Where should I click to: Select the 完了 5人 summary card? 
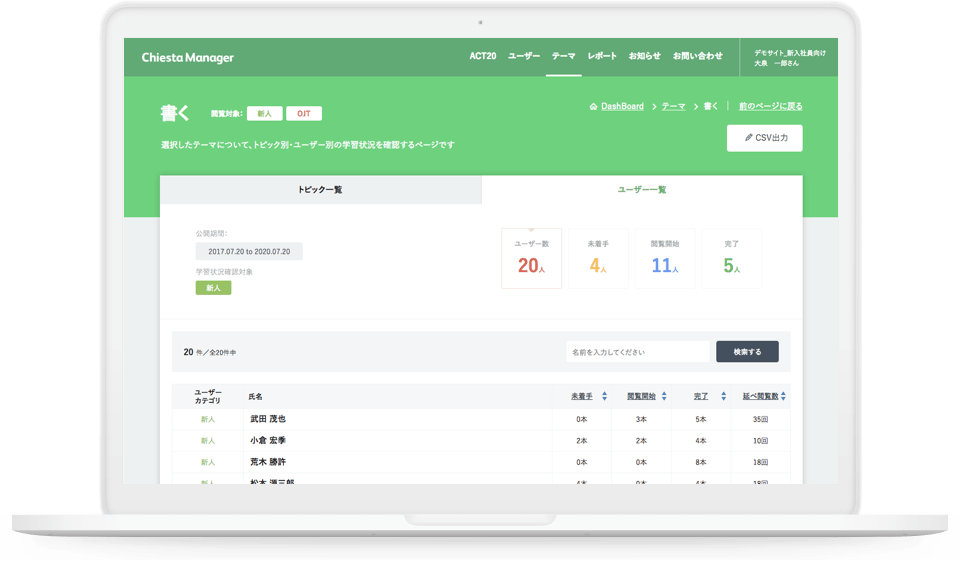pyautogui.click(x=731, y=259)
